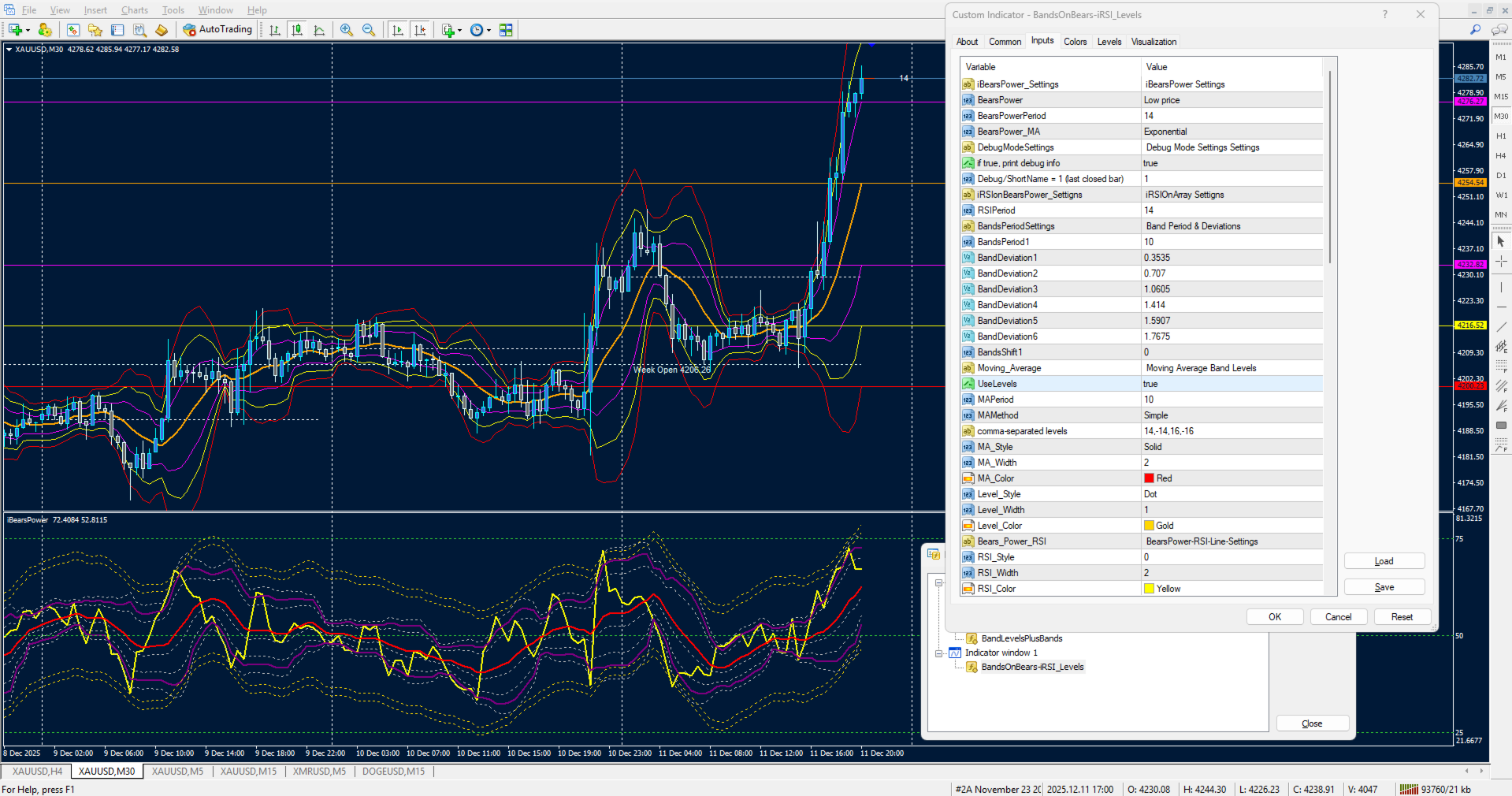Select the XAUUSD,M15 chart tab
The height and width of the screenshot is (796, 1512).
(x=248, y=772)
